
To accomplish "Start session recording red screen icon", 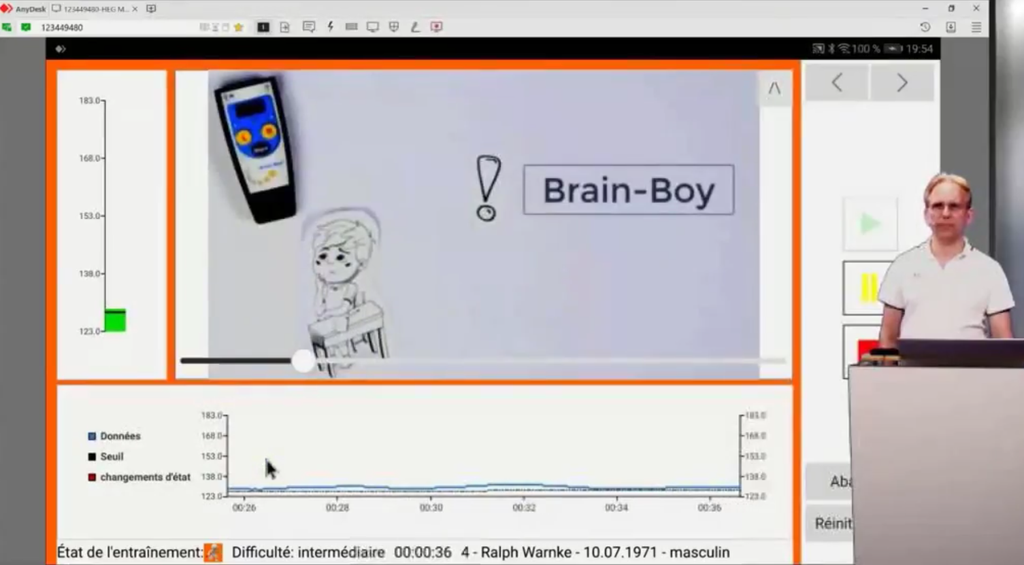I will pyautogui.click(x=436, y=27).
